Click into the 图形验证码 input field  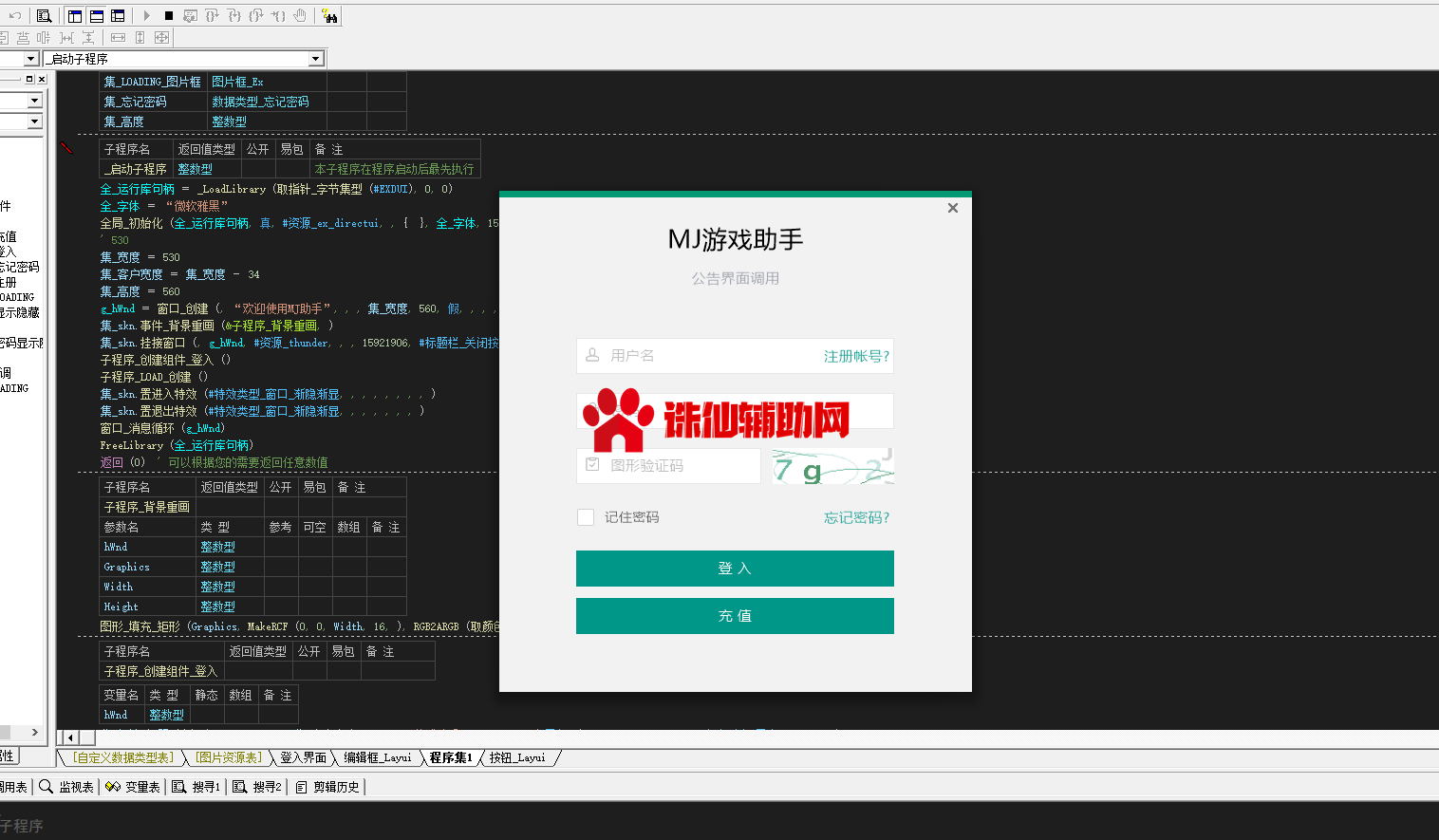point(668,466)
